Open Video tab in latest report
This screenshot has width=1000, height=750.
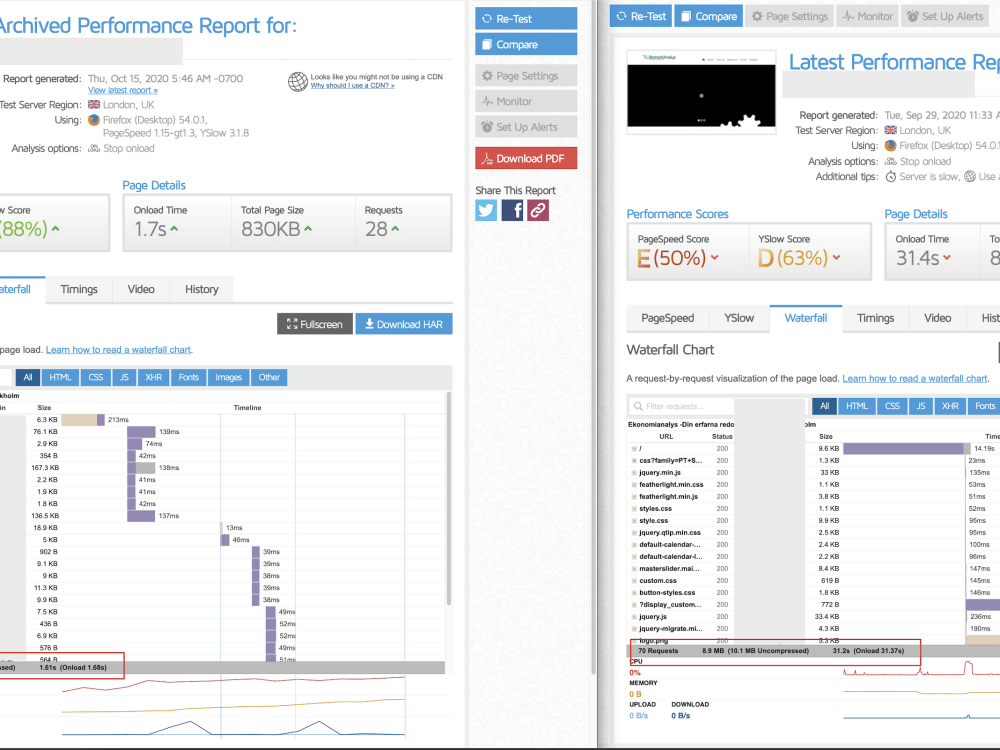pyautogui.click(x=938, y=318)
